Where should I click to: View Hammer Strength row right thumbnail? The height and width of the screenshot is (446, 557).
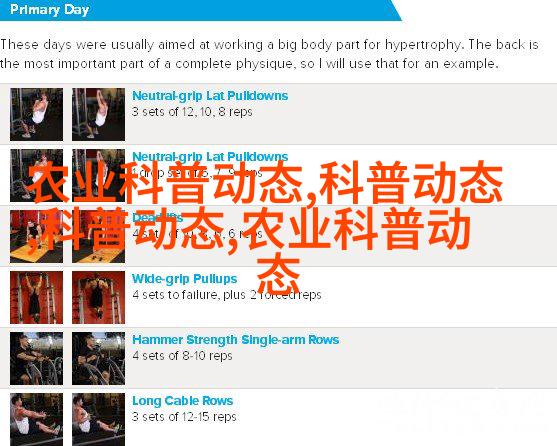(x=98, y=359)
